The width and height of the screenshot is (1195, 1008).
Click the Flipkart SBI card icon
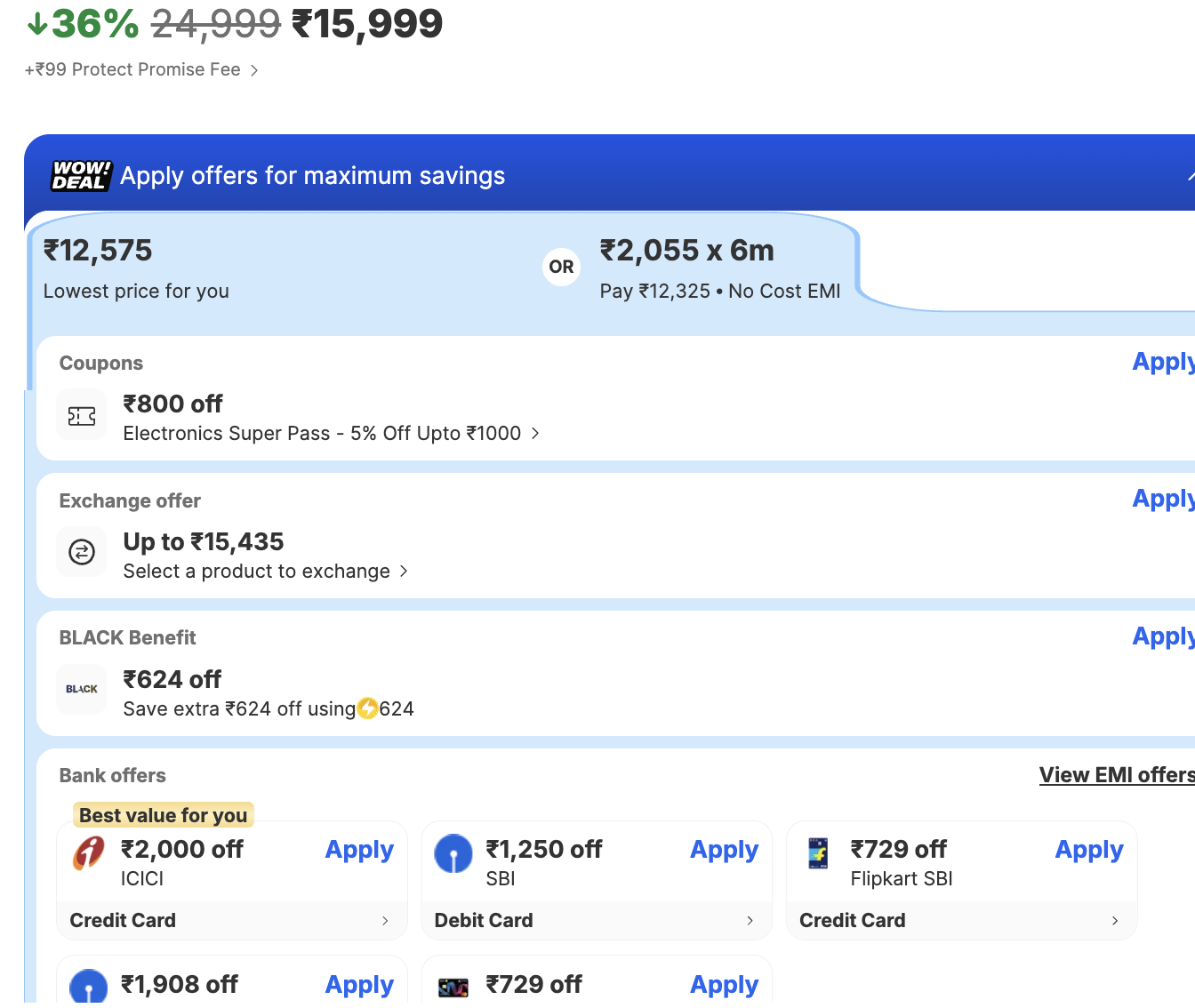click(818, 853)
